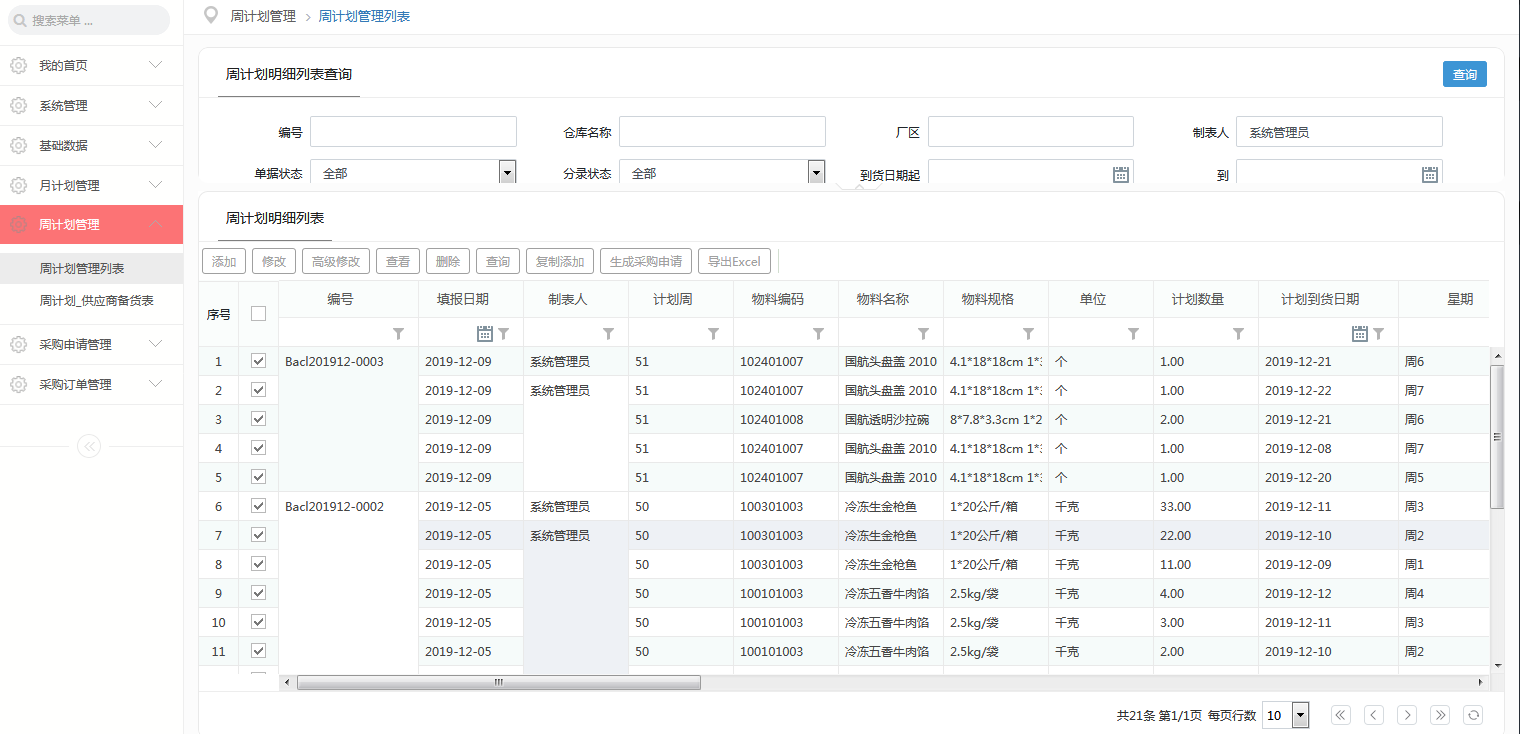
Task: Refresh the table with the reload icon
Action: 1473,715
